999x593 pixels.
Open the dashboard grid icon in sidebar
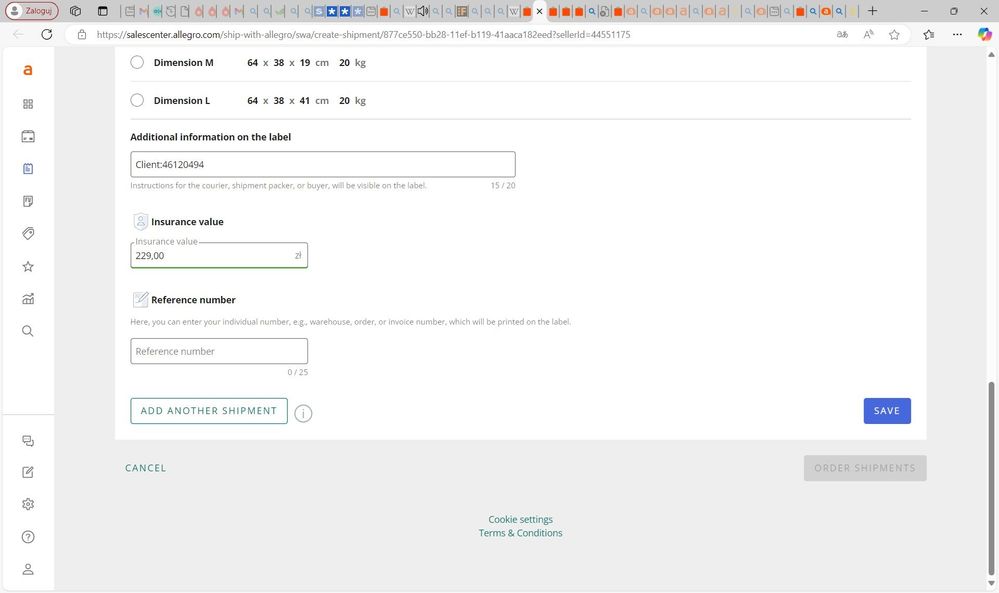[28, 104]
